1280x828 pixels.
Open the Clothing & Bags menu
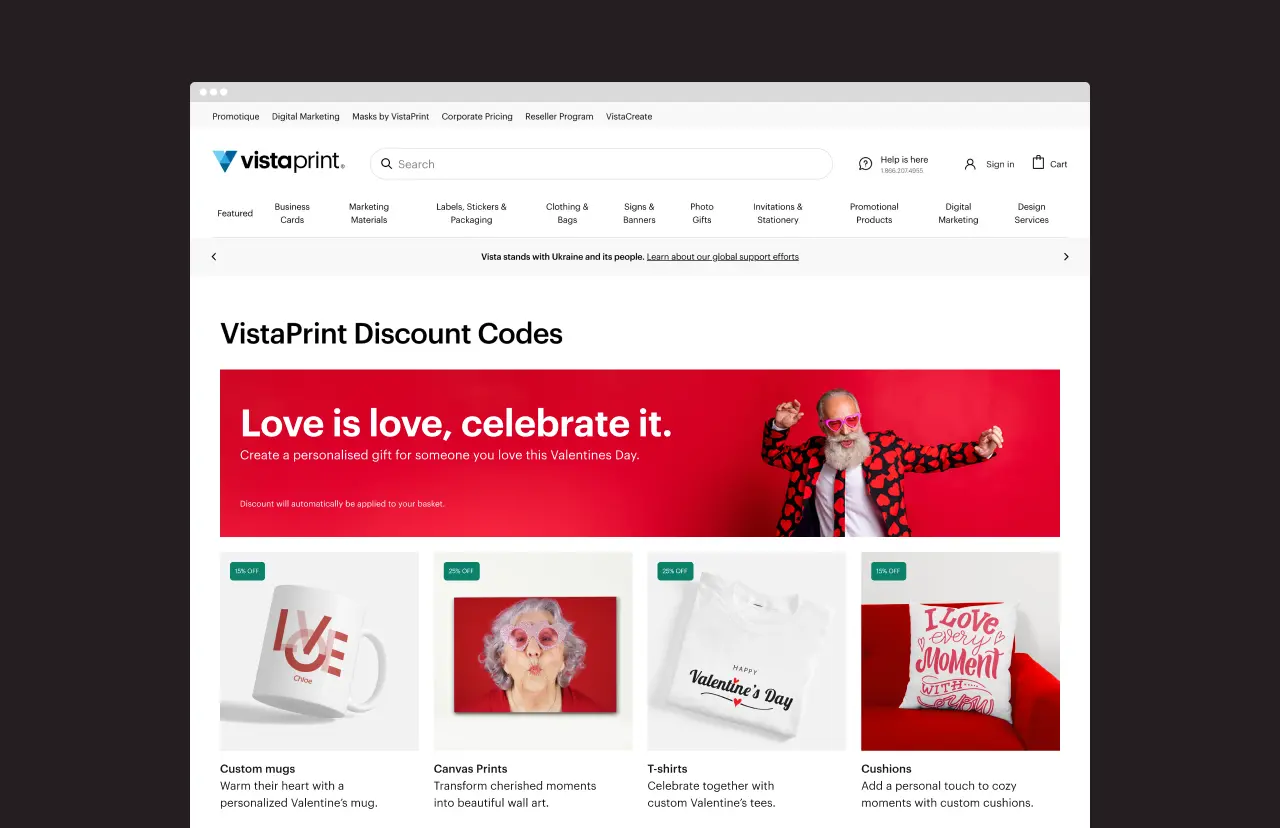tap(567, 213)
